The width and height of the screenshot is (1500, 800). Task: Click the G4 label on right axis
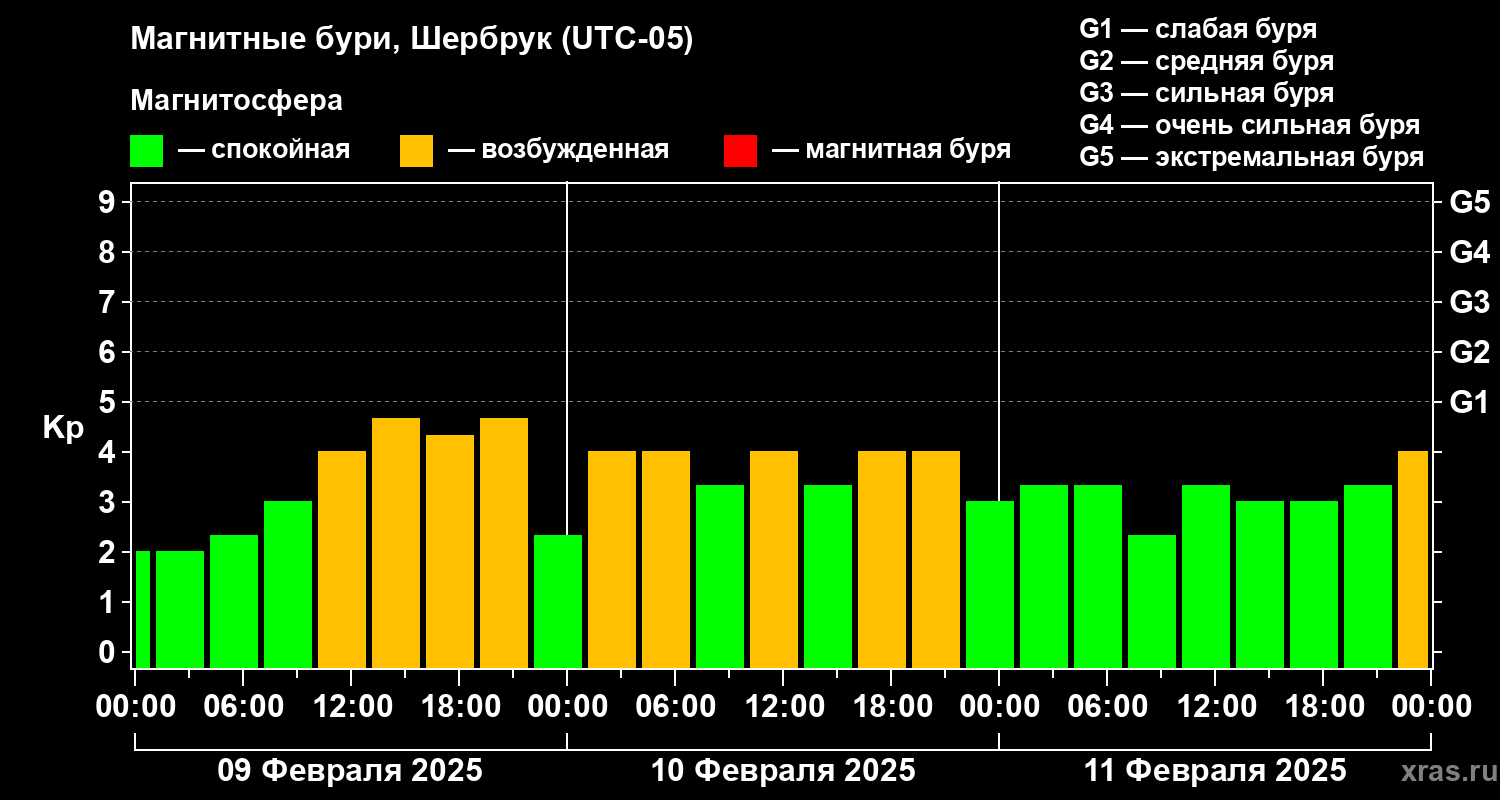pyautogui.click(x=1469, y=252)
